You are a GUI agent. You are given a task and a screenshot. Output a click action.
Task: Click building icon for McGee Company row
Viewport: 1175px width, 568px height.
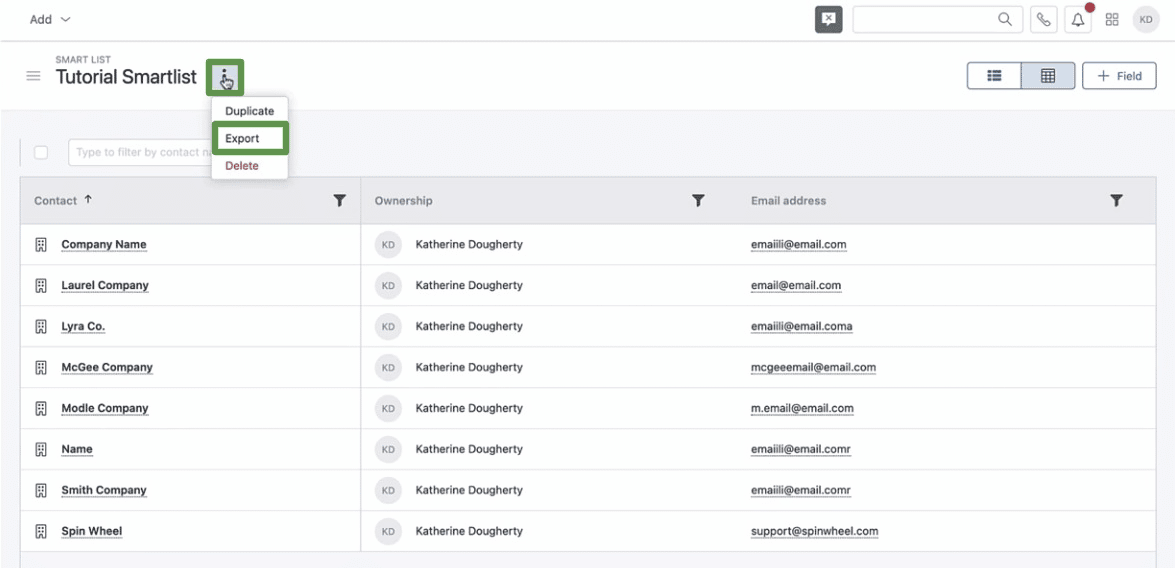pyautogui.click(x=41, y=367)
